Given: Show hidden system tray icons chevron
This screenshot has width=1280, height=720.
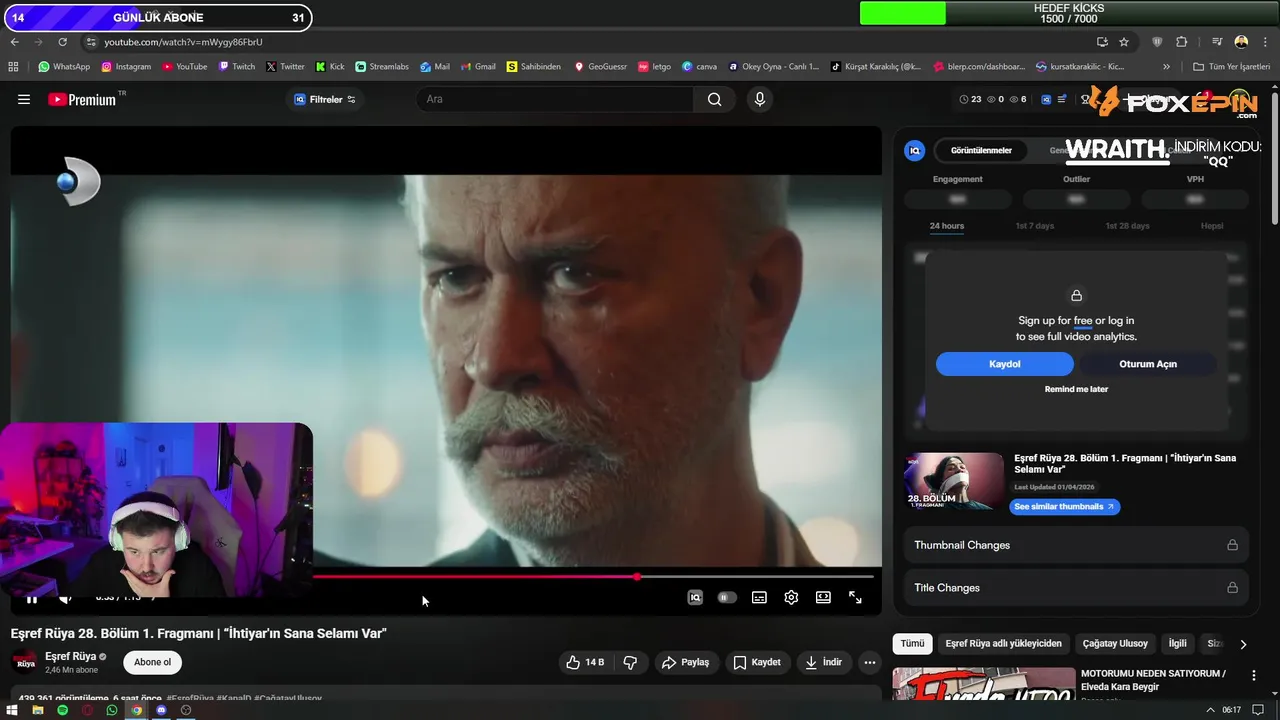Looking at the screenshot, I should tap(1211, 710).
